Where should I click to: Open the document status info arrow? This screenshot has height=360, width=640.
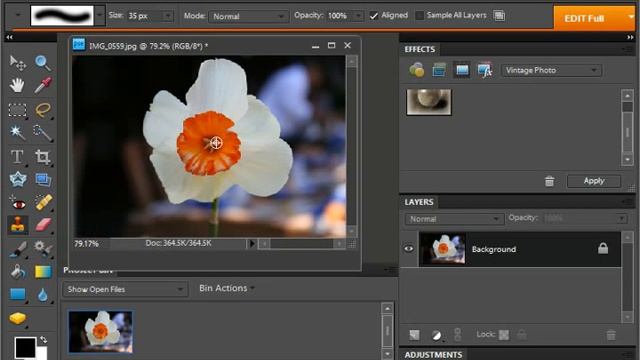(251, 244)
